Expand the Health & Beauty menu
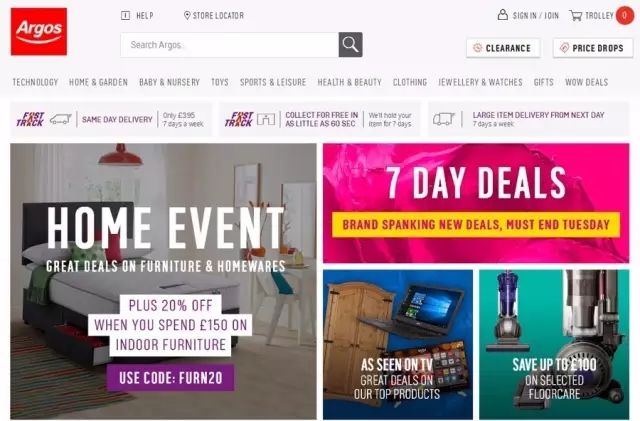The width and height of the screenshot is (640, 421). pos(349,82)
